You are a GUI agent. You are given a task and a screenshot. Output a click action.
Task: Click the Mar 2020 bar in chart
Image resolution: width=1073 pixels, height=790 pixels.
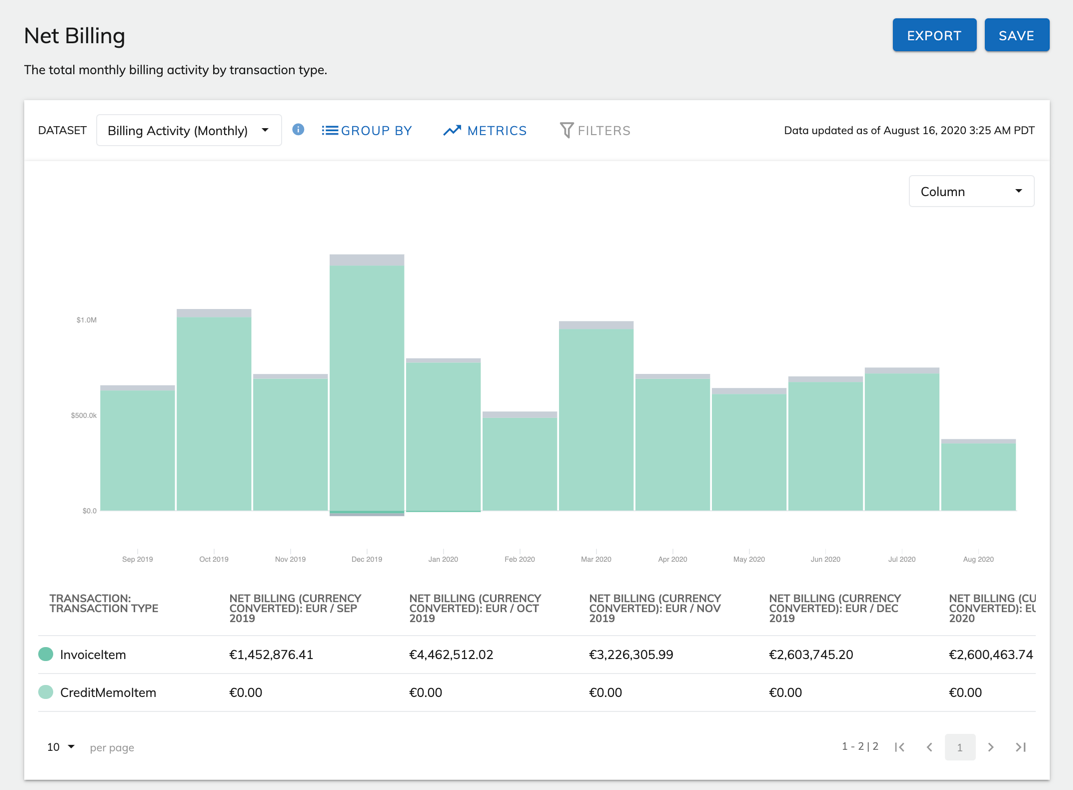pos(596,420)
